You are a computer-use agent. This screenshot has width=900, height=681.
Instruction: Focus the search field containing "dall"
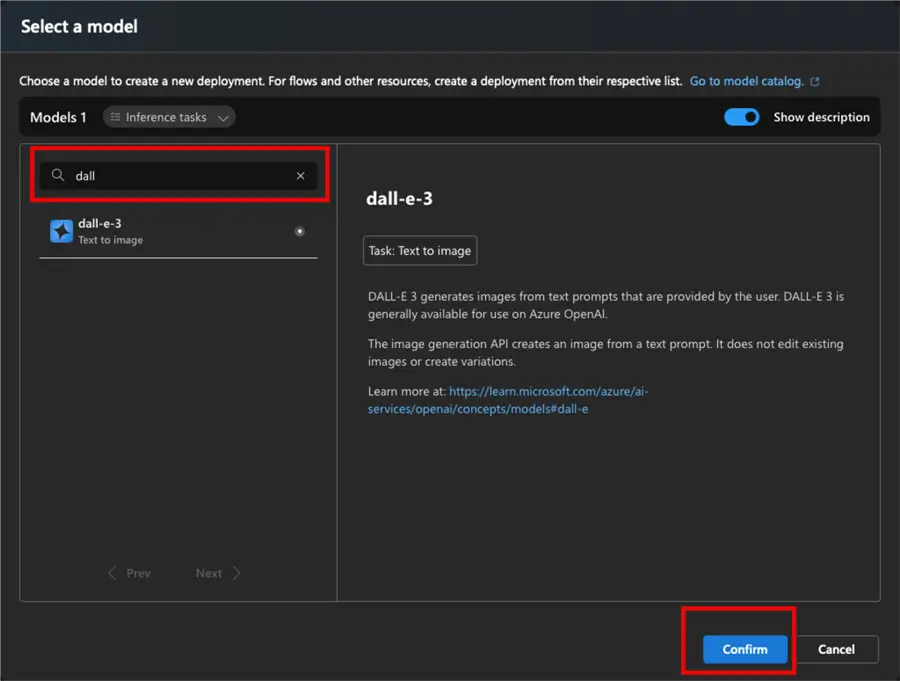pos(180,176)
